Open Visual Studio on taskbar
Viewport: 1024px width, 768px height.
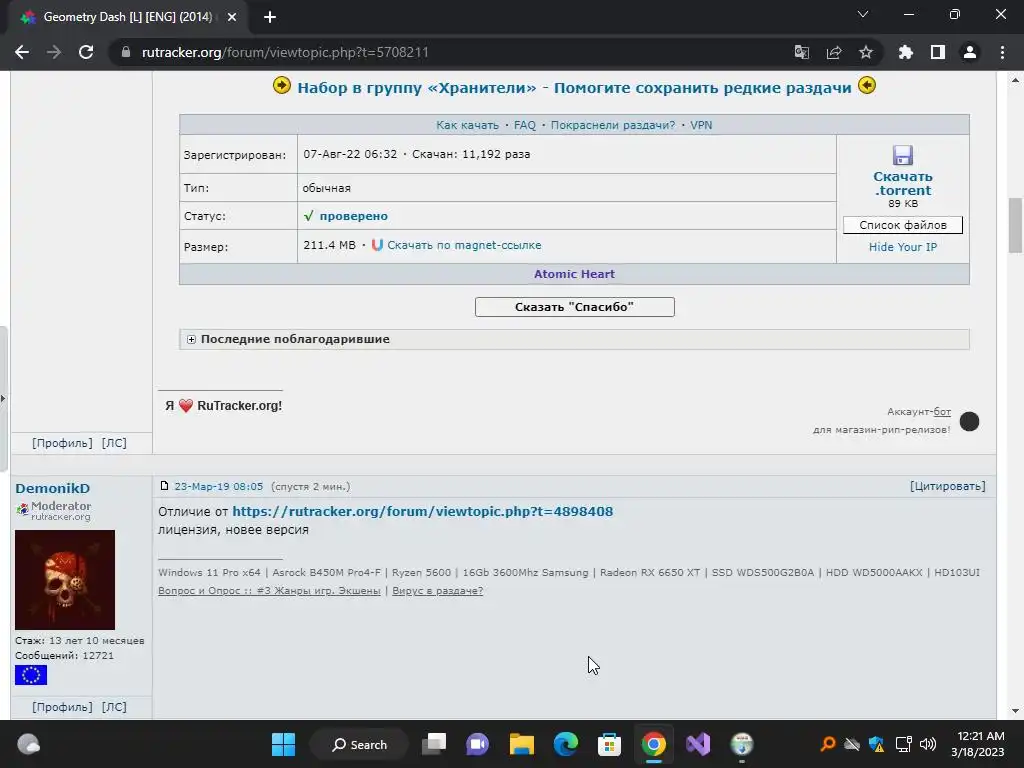pos(698,744)
